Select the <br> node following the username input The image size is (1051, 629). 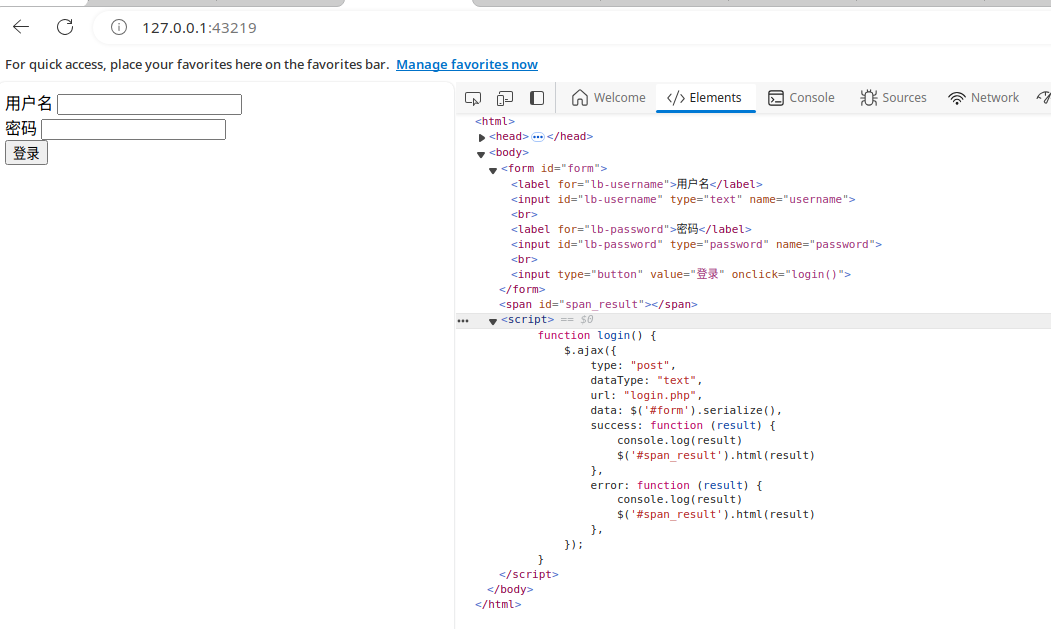[x=524, y=215]
